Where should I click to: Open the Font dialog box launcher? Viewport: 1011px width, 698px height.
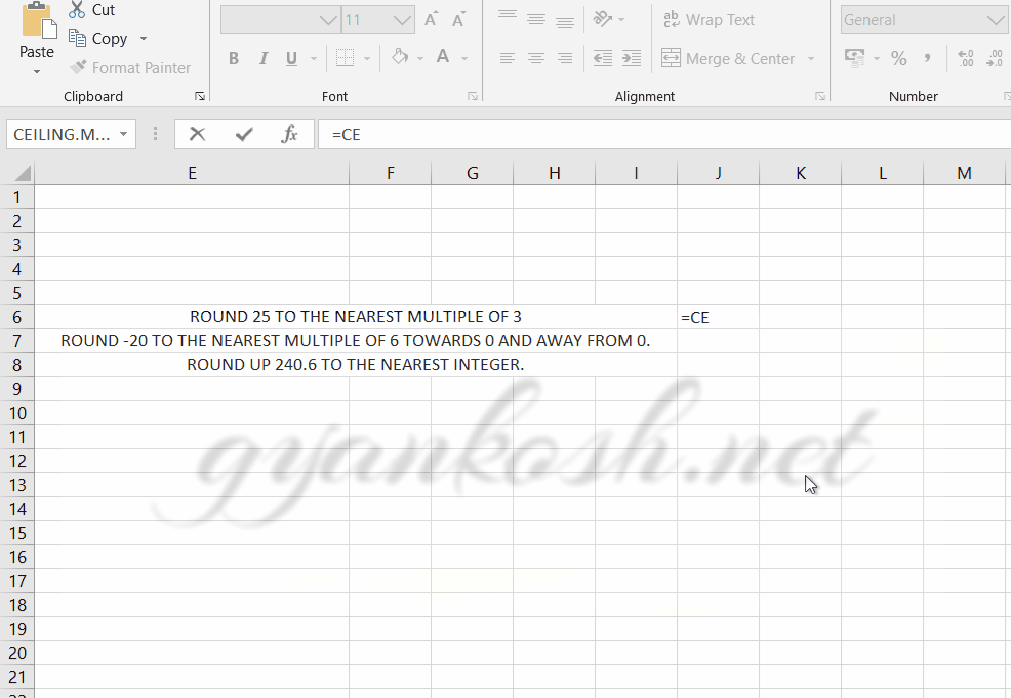tap(472, 96)
